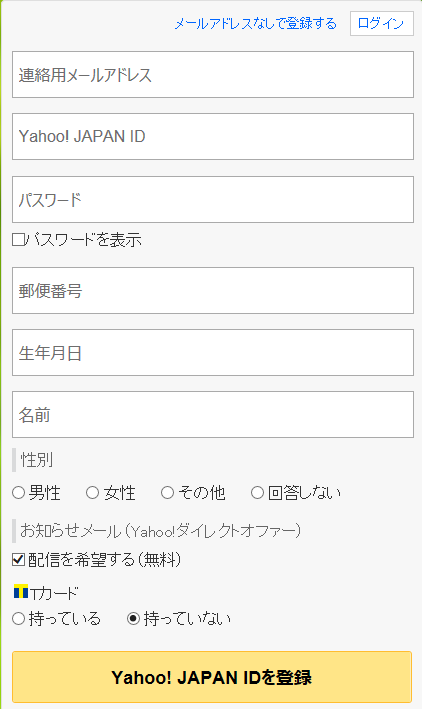The image size is (422, 709).
Task: Click the Yahoo! JAPAN ID input field
Action: (213, 137)
